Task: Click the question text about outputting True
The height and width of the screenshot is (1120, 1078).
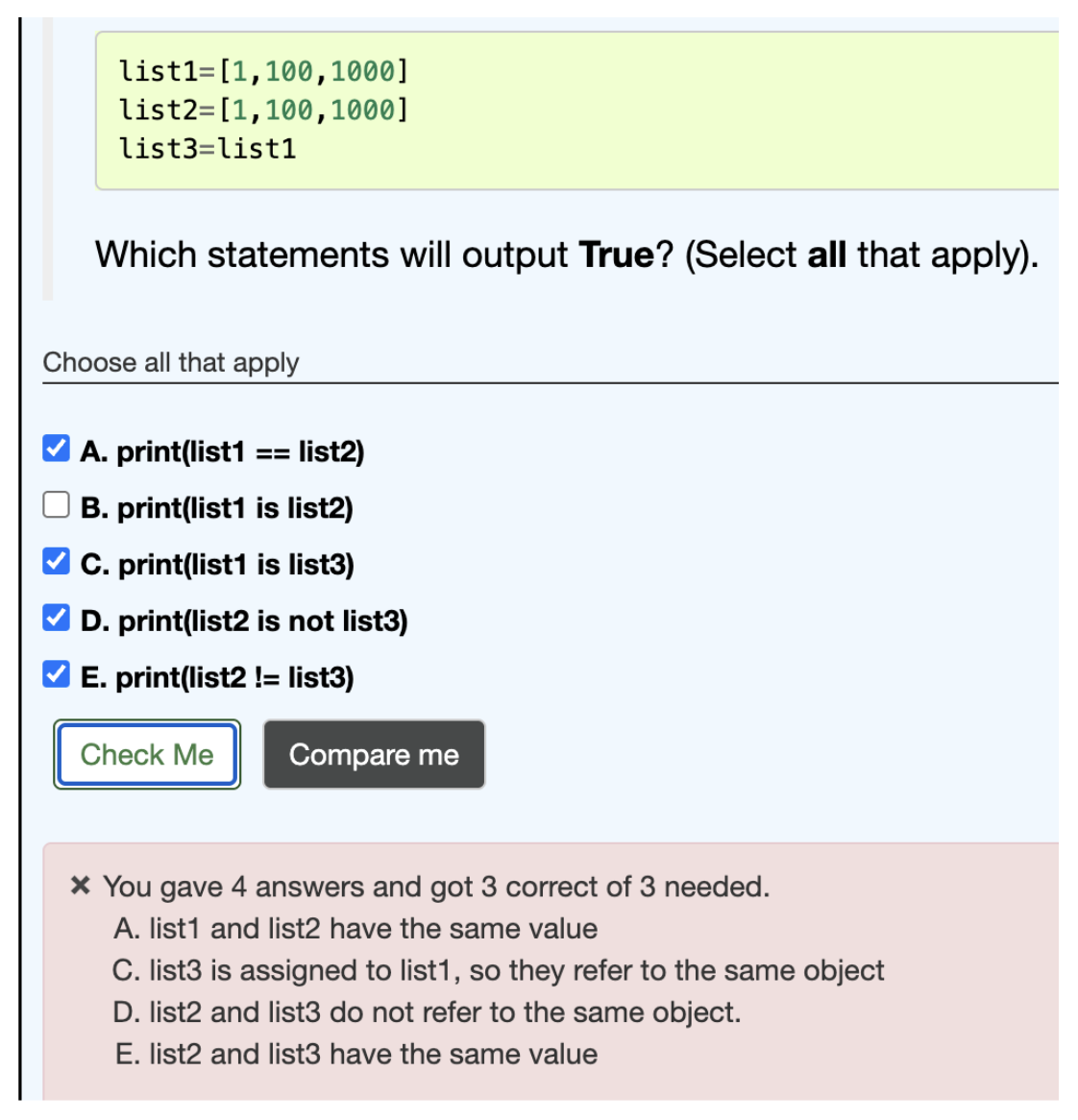Action: tap(567, 256)
